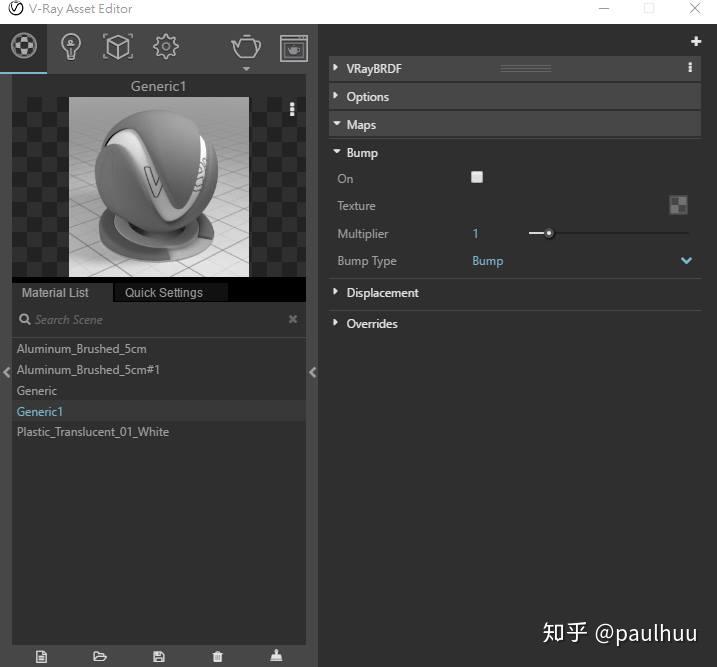Expand the Options section
The height and width of the screenshot is (667, 717).
(336, 96)
